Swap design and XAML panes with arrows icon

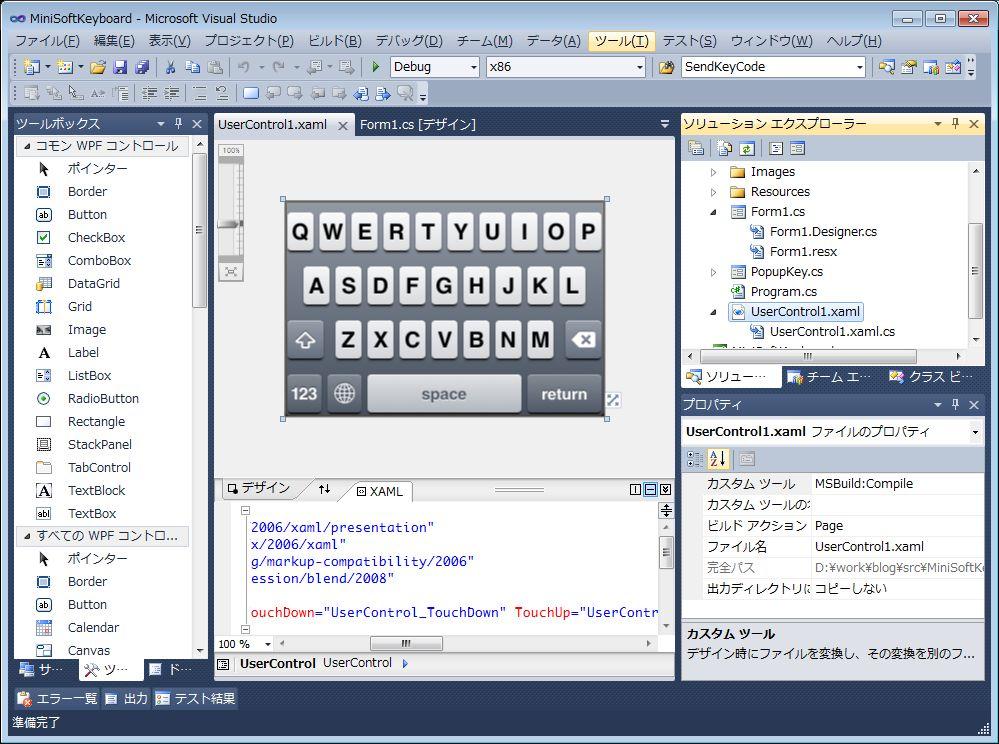pyautogui.click(x=324, y=489)
